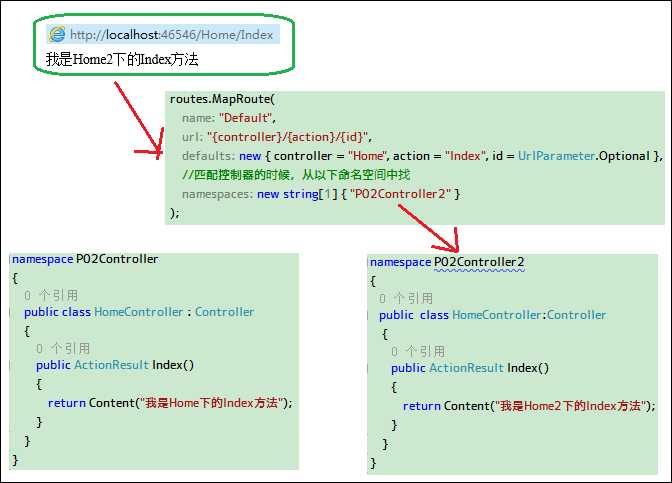Click the routes.MapRoute( line
Image resolution: width=672 pixels, height=483 pixels.
[222, 99]
